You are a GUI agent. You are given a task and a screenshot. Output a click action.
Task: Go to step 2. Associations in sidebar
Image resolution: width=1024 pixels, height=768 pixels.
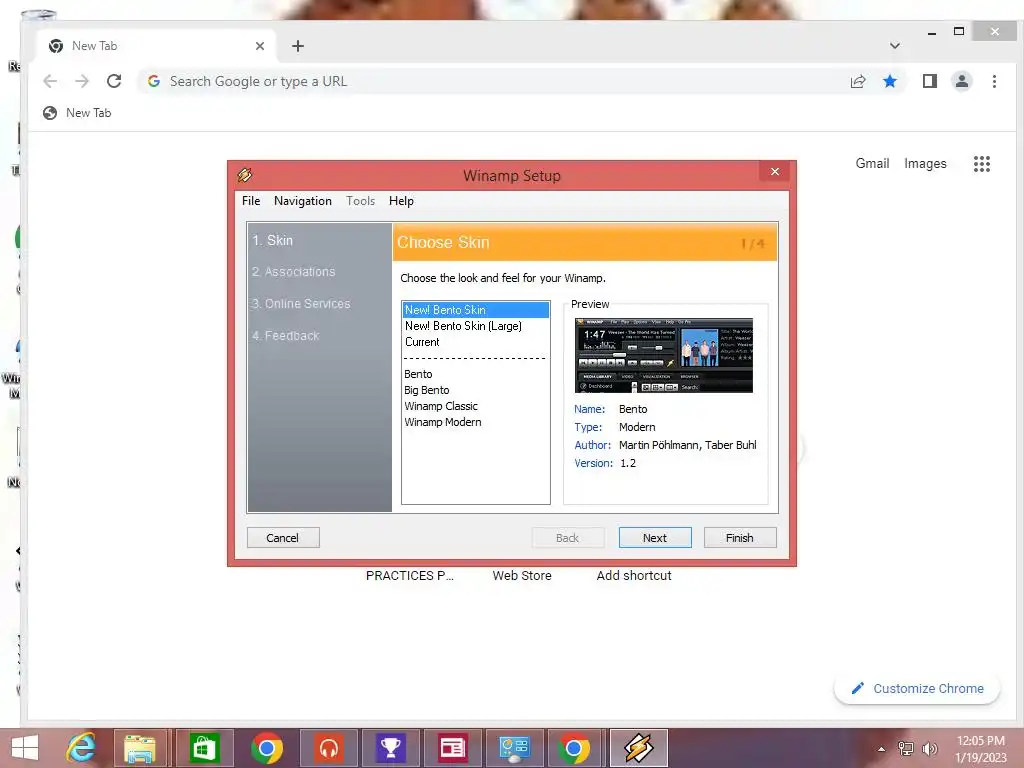tap(293, 272)
